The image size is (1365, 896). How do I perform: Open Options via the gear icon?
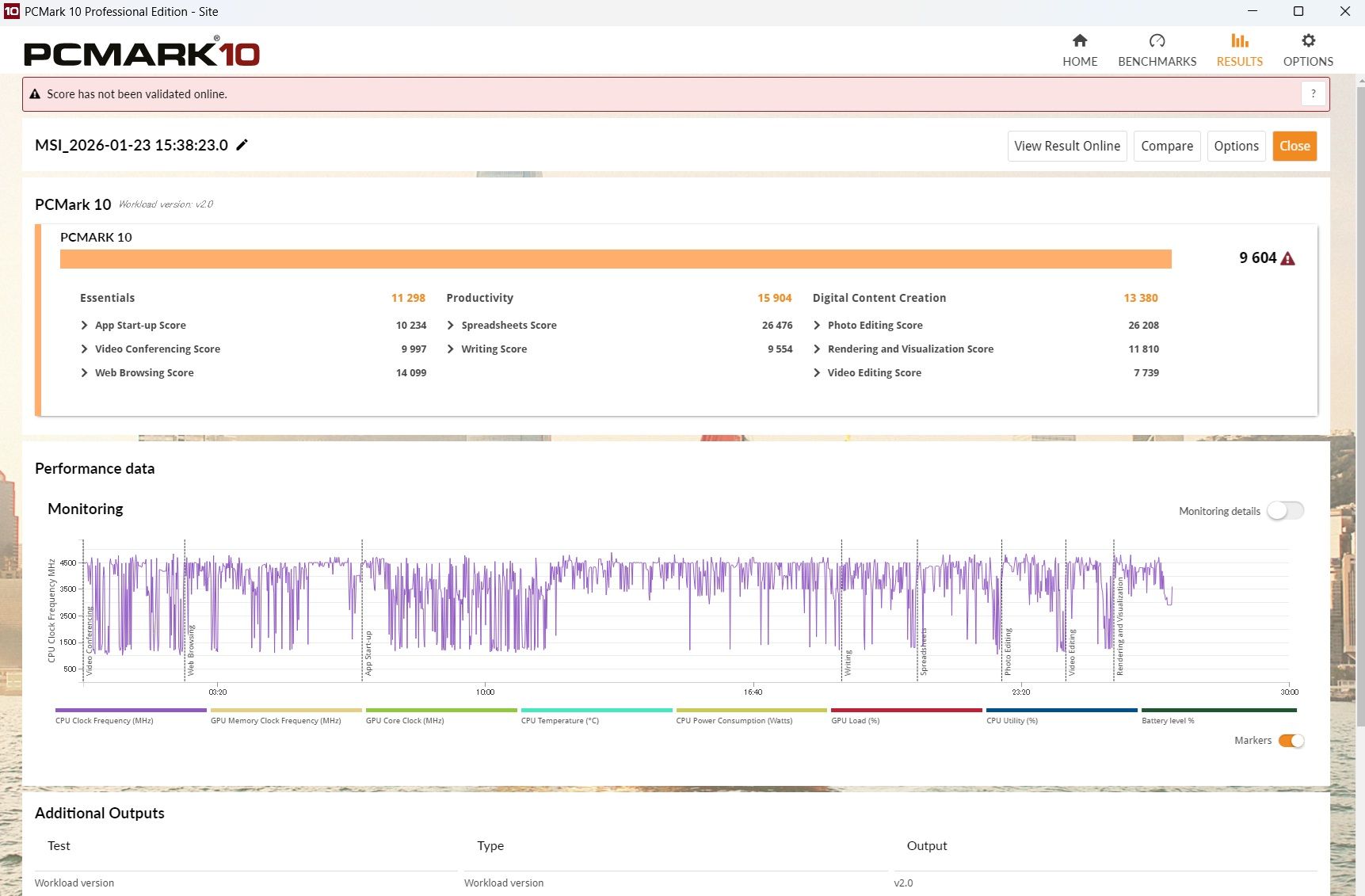tap(1308, 41)
